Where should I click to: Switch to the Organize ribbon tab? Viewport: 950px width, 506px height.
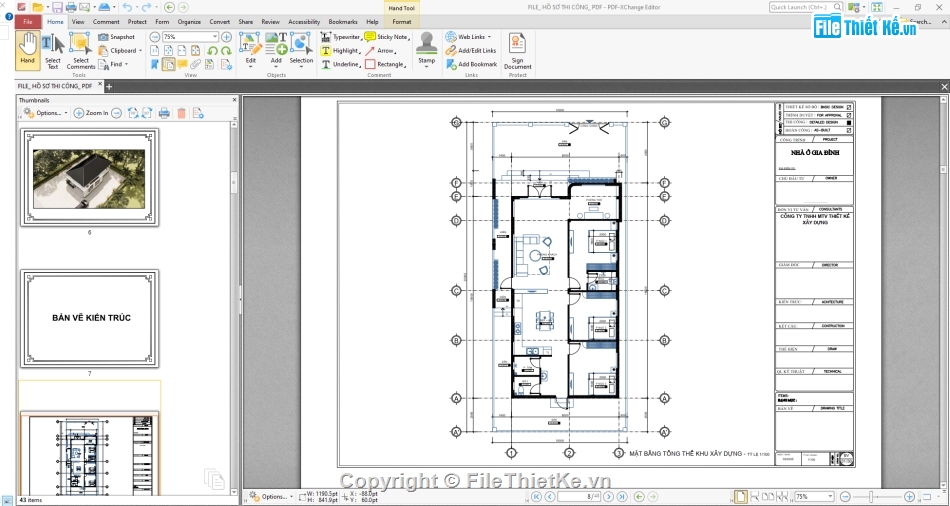pos(189,21)
